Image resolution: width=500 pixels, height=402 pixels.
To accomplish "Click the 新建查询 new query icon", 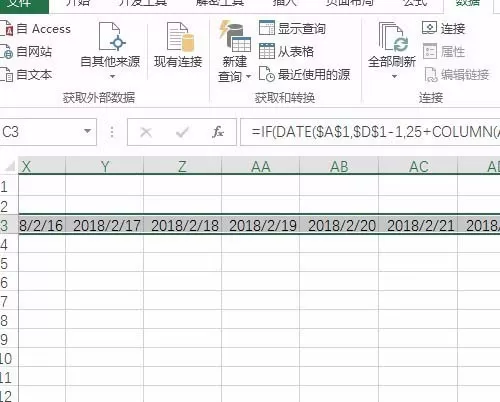I will (235, 37).
